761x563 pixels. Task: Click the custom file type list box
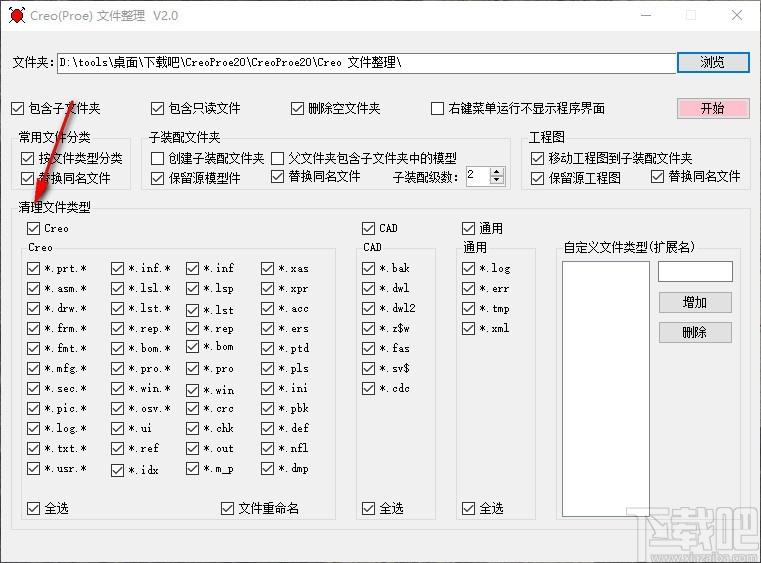click(606, 389)
